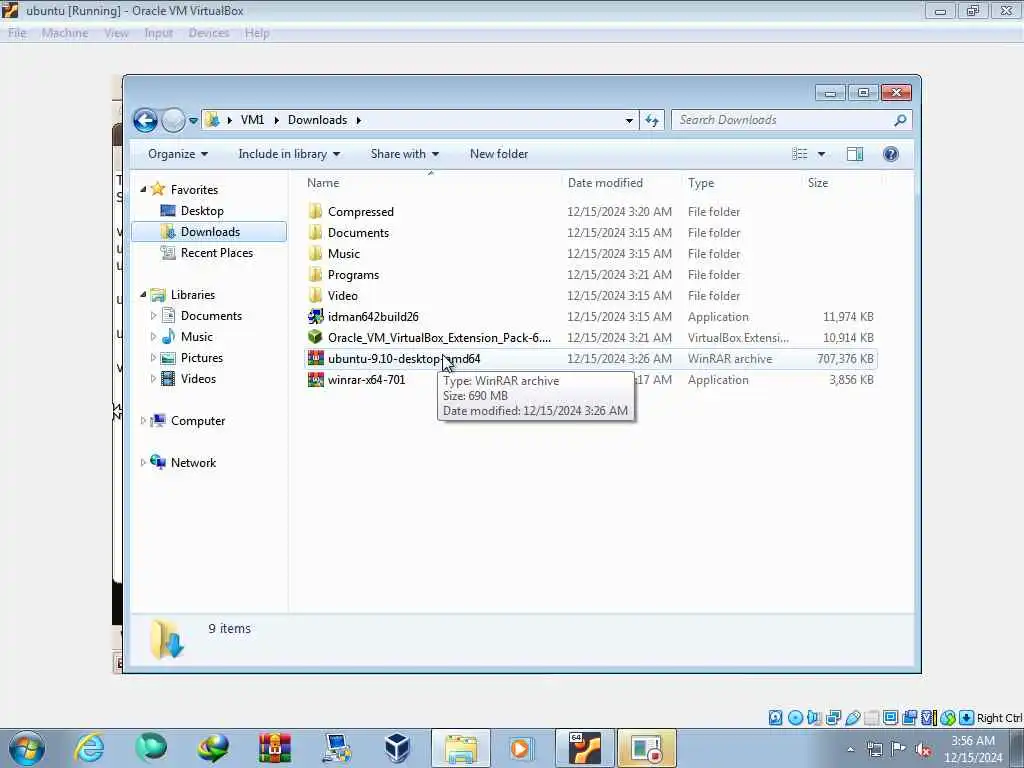This screenshot has width=1024, height=768.
Task: Click the network tray icon
Action: (874, 749)
